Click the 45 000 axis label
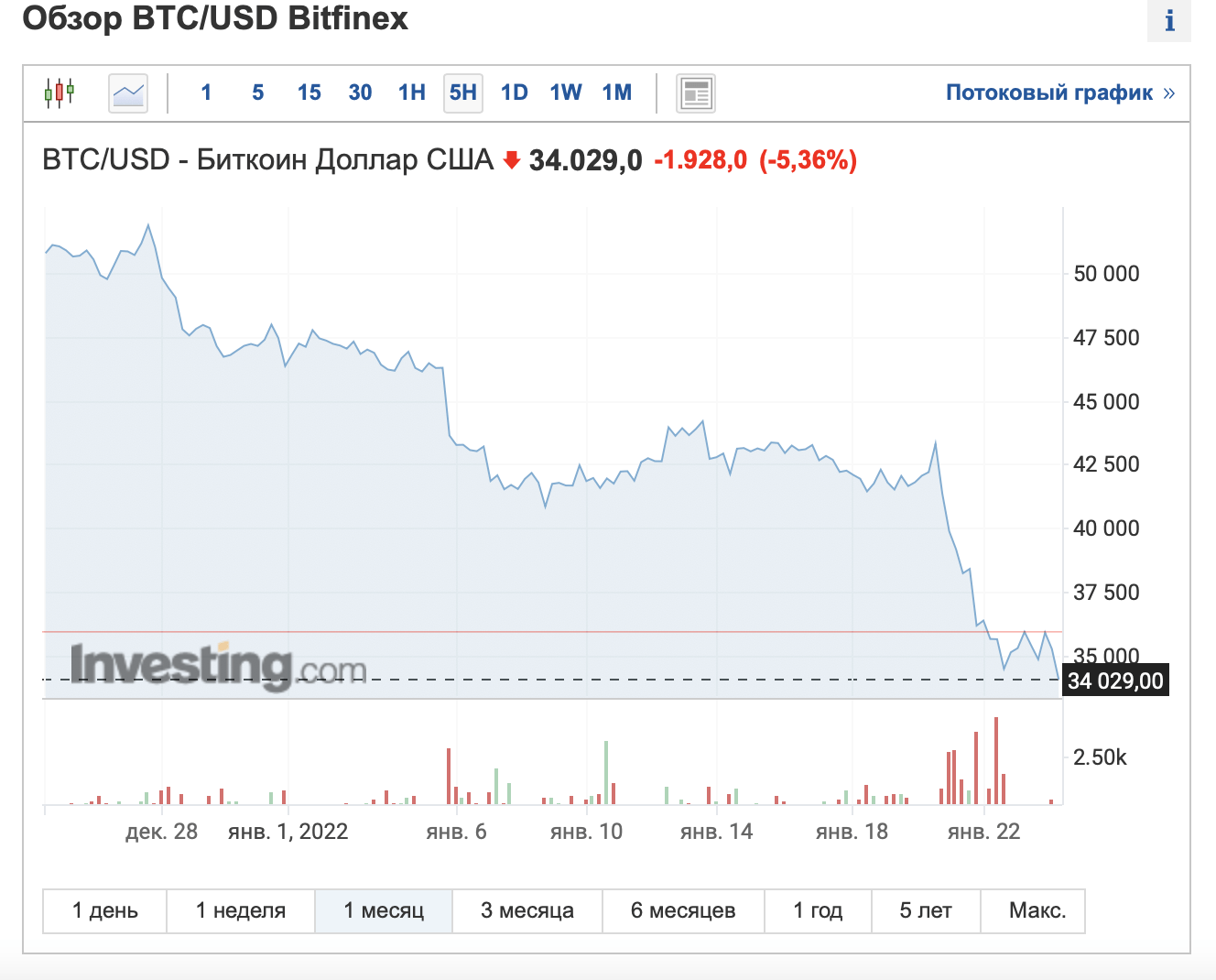 point(1106,402)
